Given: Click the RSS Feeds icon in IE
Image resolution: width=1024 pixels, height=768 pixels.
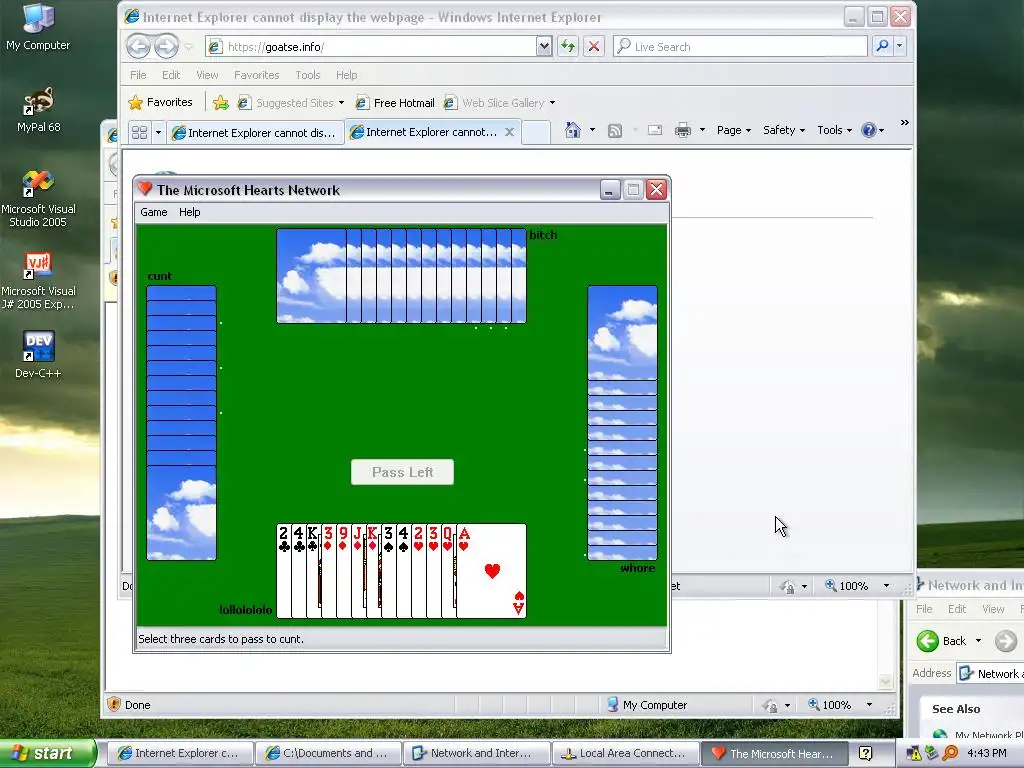Looking at the screenshot, I should tap(615, 131).
